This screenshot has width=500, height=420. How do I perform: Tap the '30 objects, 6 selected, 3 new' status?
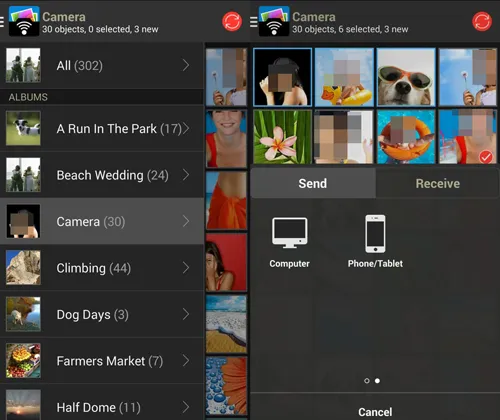[350, 29]
